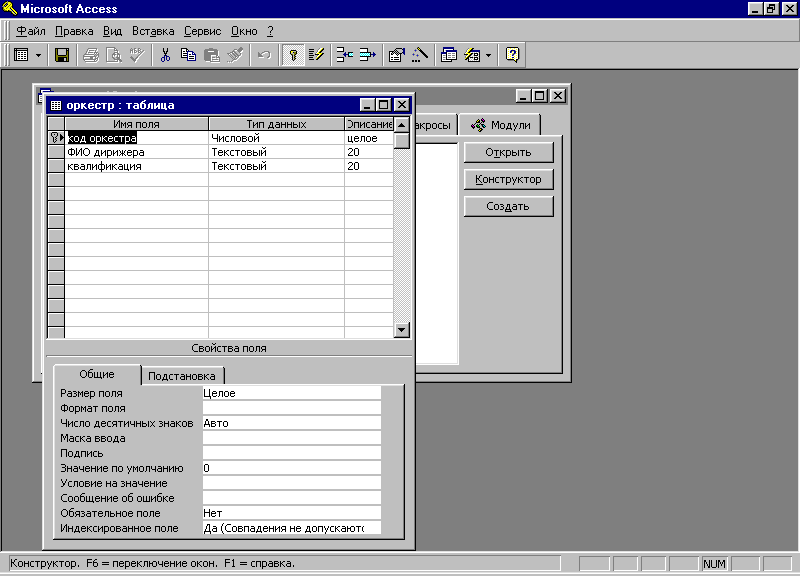Screen dimensions: 800x576
Task: Show the Database Window icon
Action: (x=448, y=55)
